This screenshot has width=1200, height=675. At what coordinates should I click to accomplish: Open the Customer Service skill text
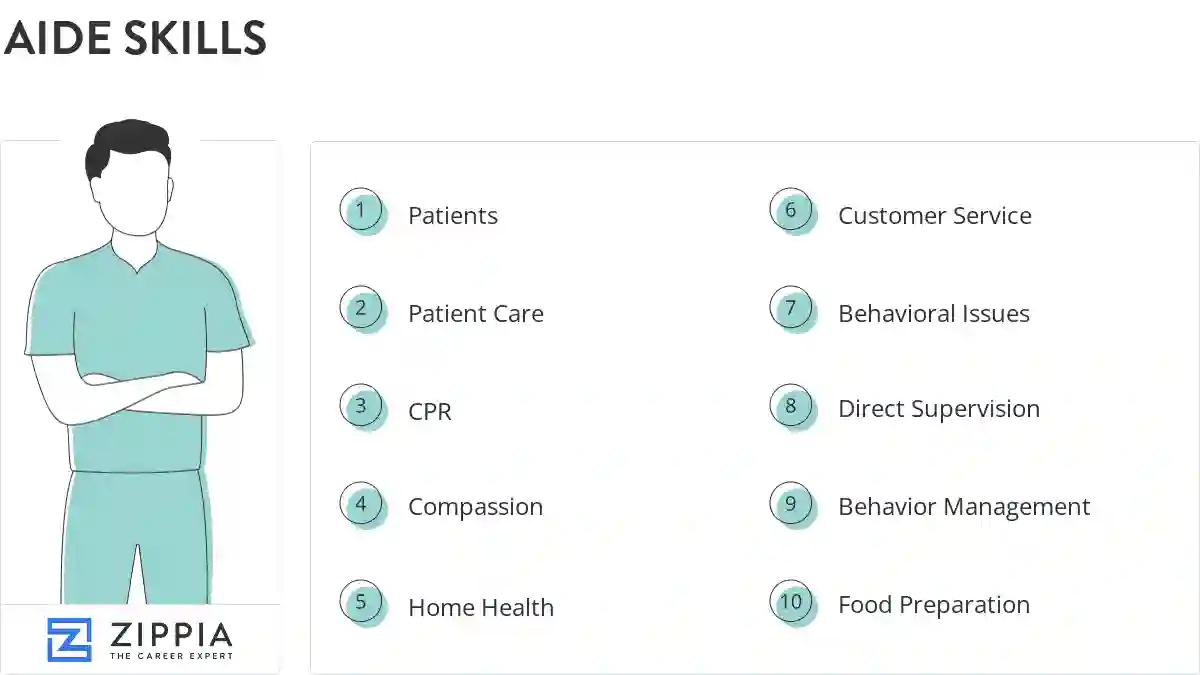pos(935,216)
